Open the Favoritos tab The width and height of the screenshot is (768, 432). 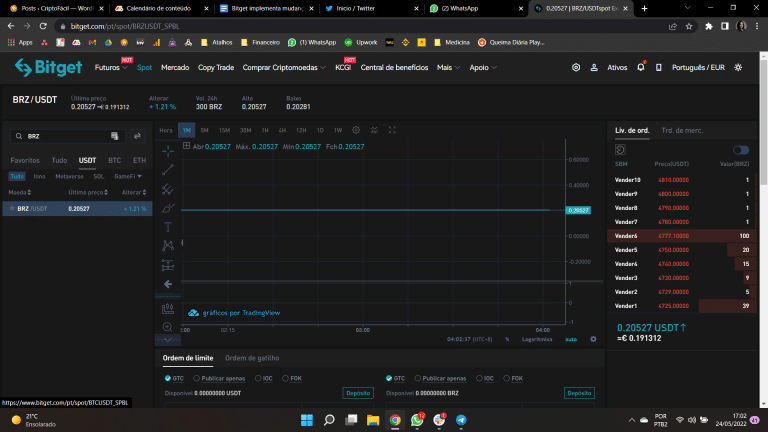(25, 160)
